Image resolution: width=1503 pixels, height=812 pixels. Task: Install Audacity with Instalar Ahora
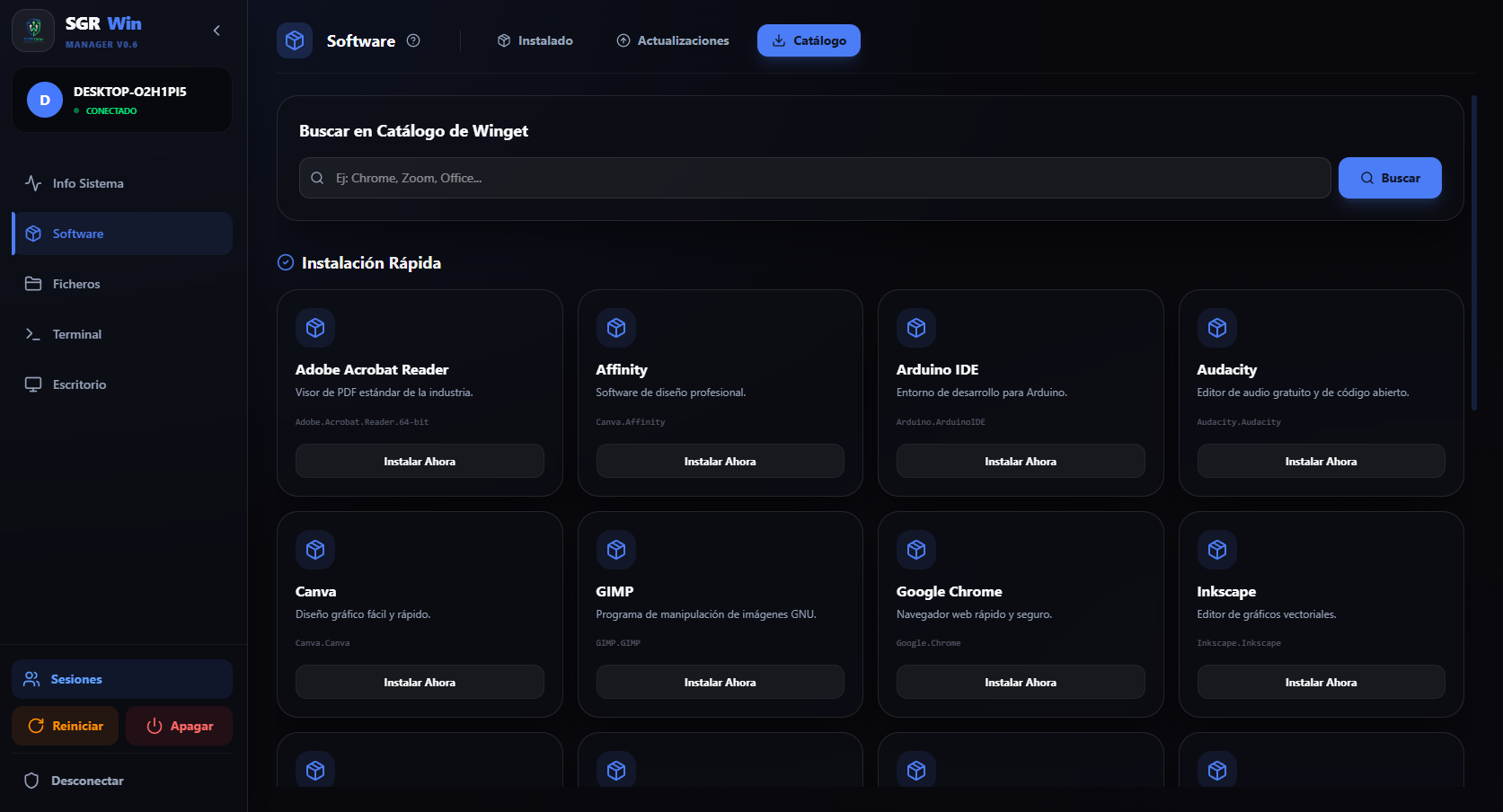pyautogui.click(x=1322, y=461)
